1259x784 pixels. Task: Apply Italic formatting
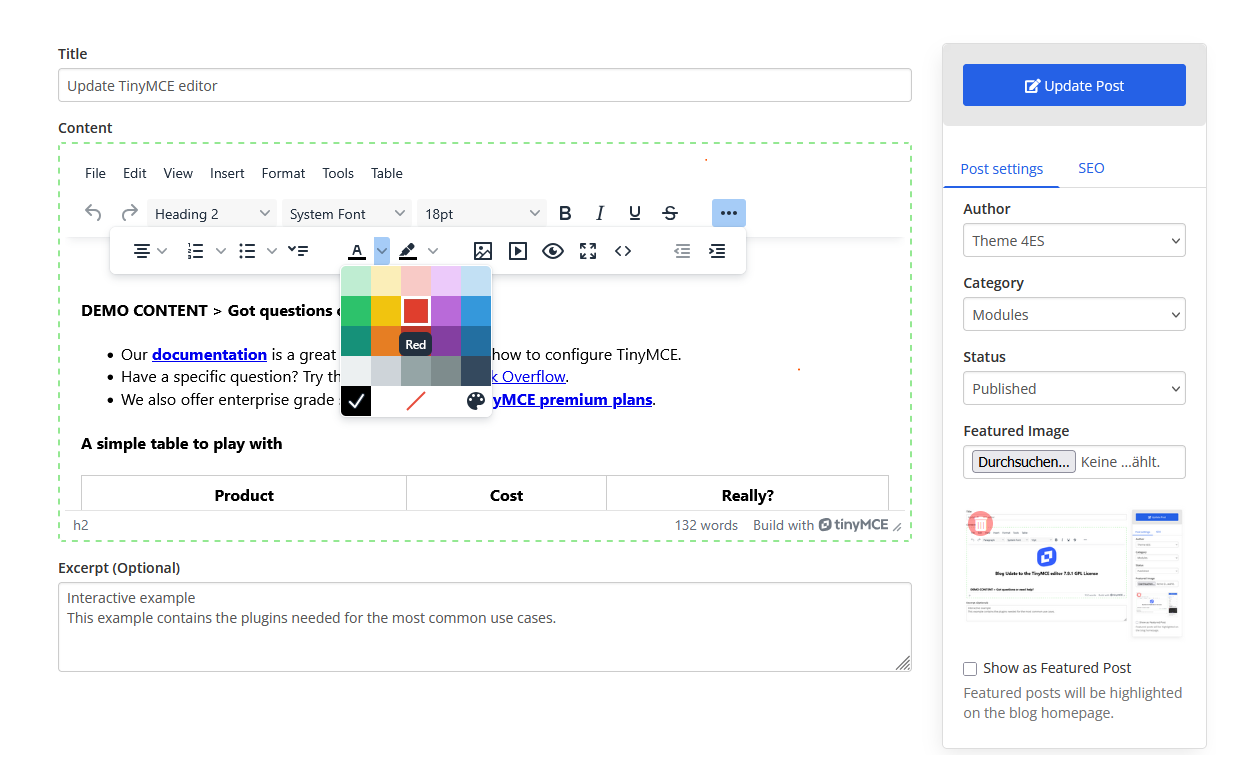click(x=600, y=212)
